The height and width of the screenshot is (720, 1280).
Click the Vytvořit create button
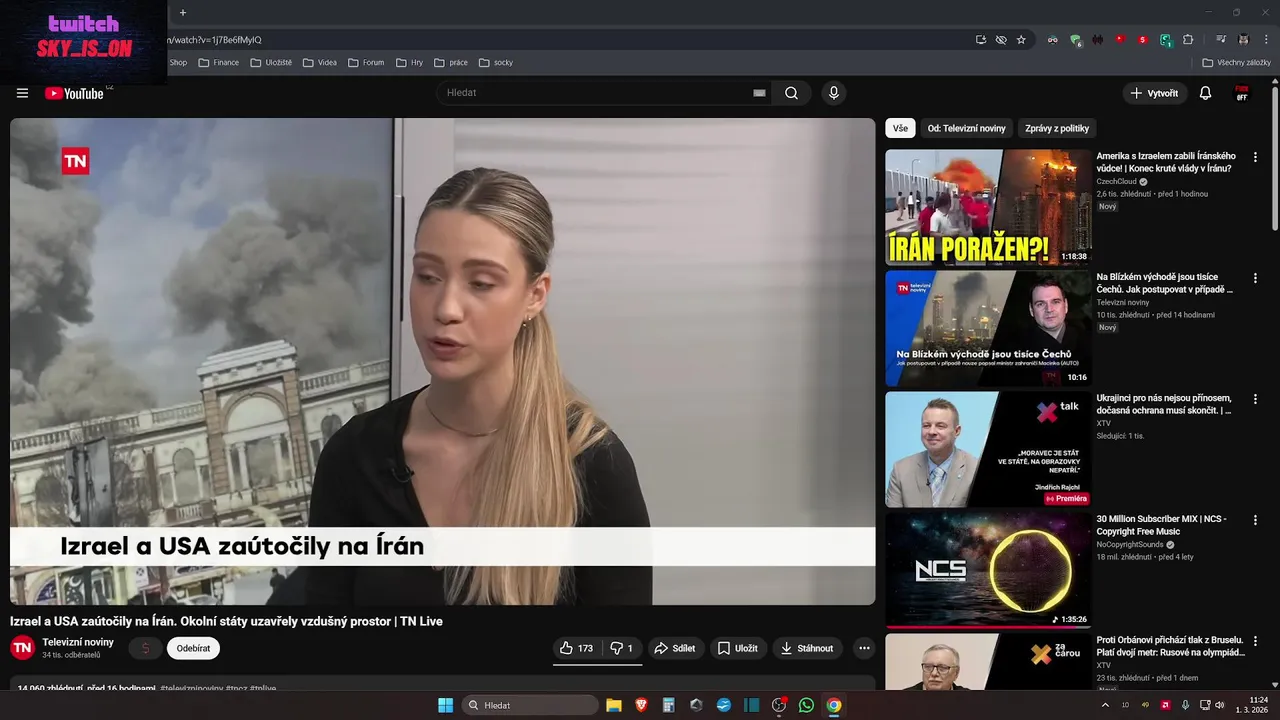1155,93
